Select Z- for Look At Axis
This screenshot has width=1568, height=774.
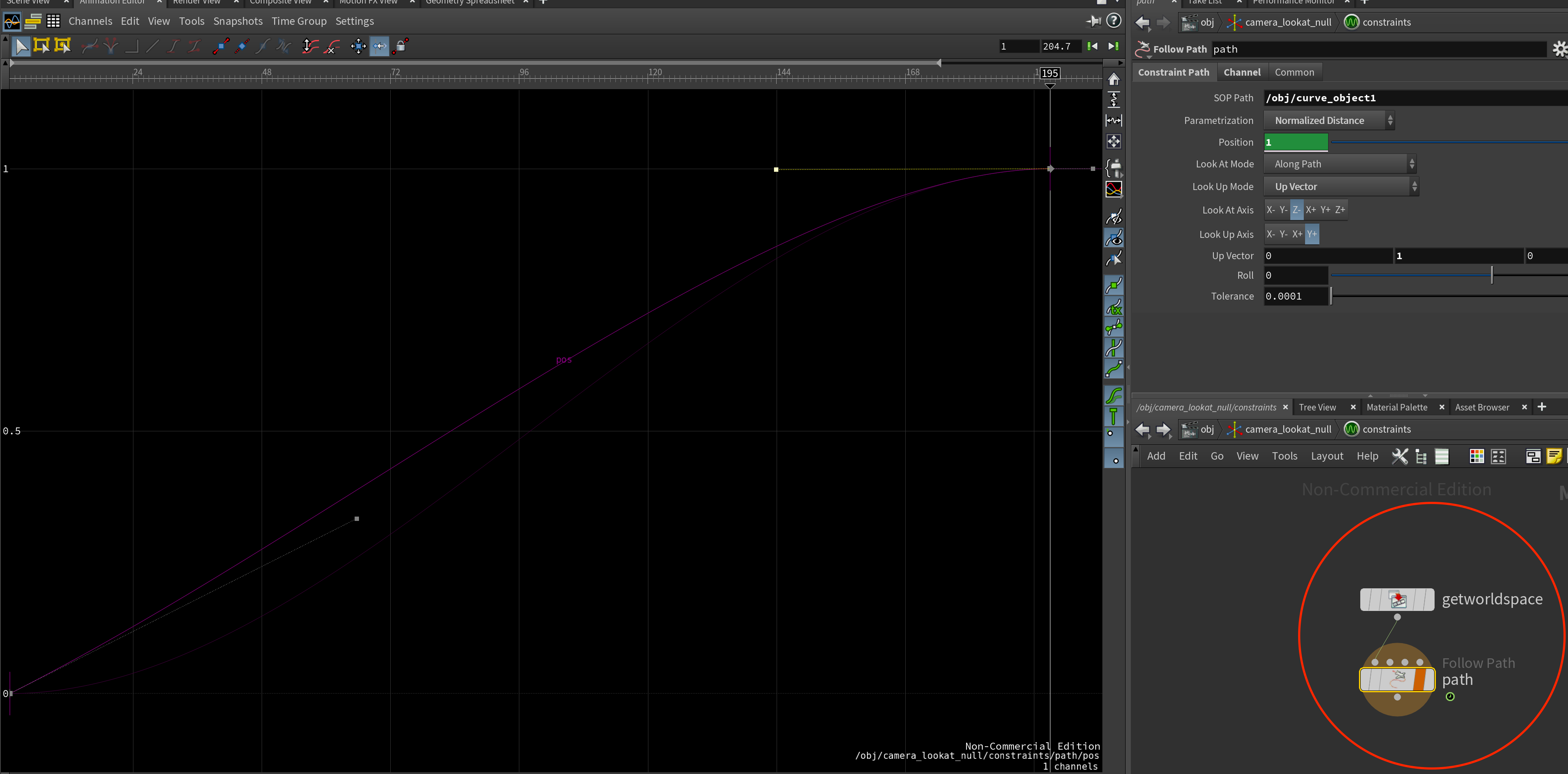click(x=1296, y=210)
